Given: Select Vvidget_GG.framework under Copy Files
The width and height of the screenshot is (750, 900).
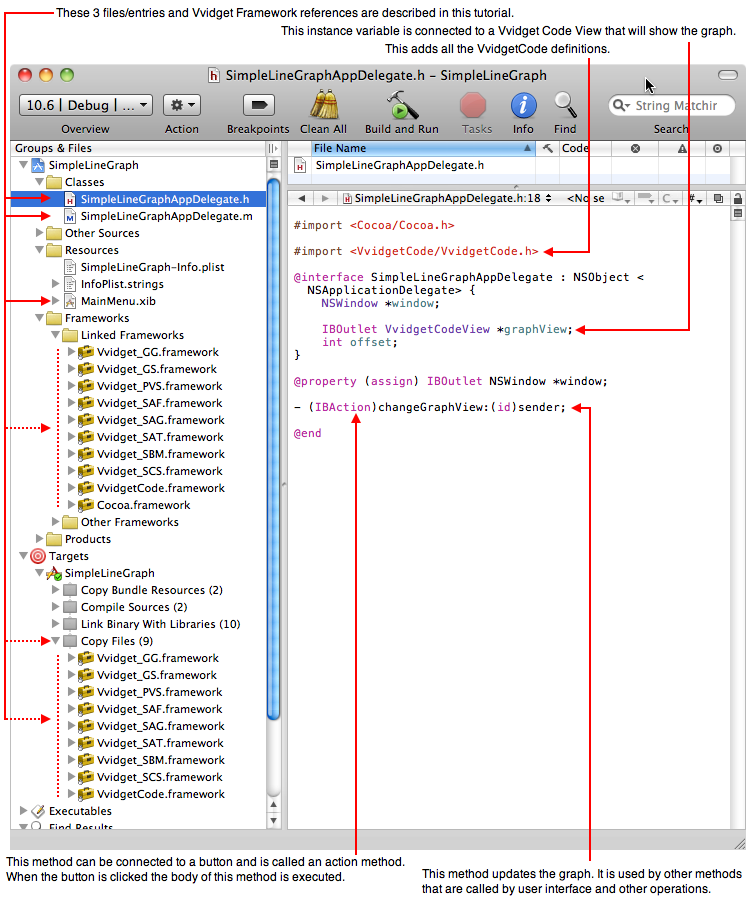Looking at the screenshot, I should (x=158, y=658).
